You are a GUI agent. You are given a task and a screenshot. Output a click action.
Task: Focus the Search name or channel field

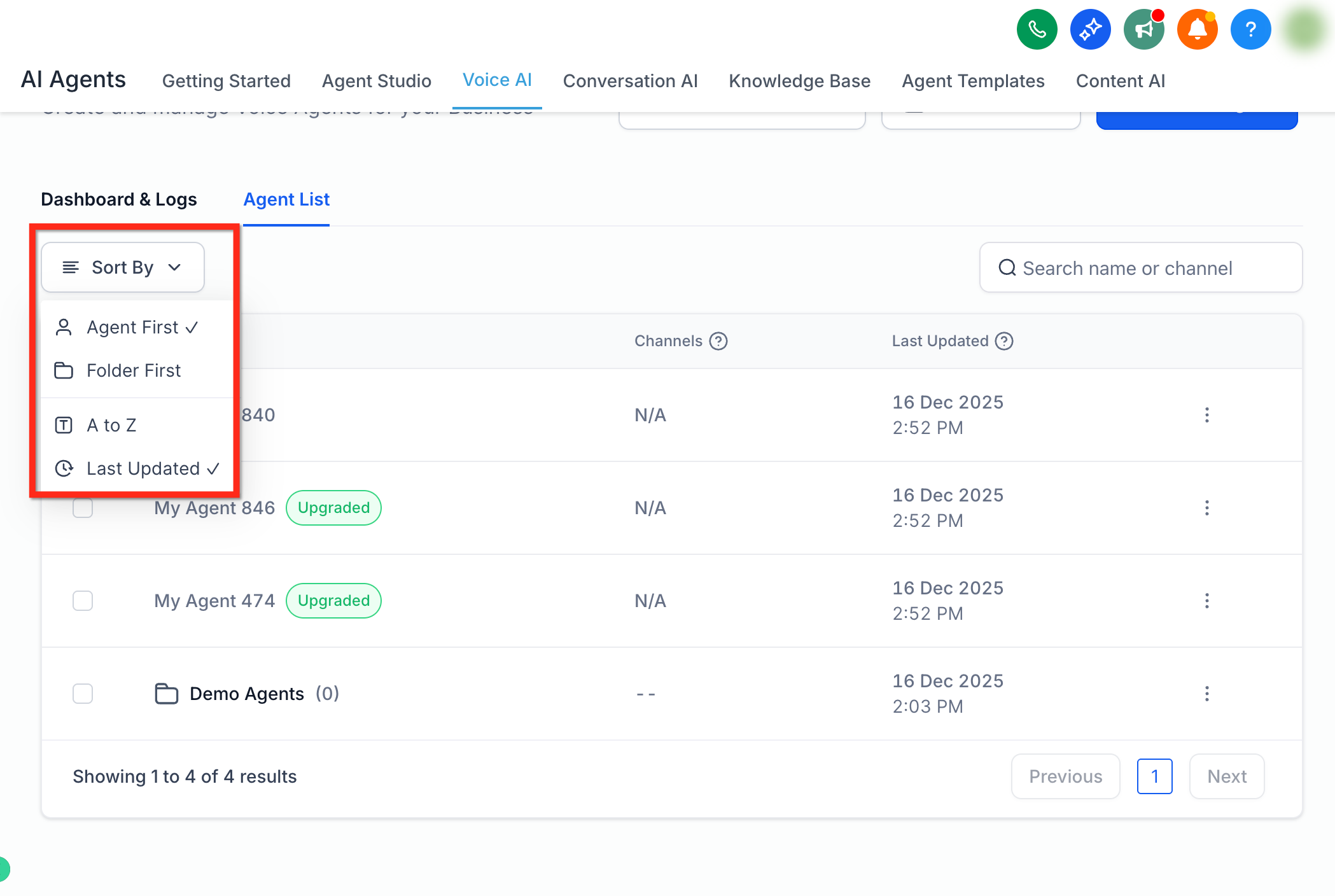click(x=1141, y=268)
